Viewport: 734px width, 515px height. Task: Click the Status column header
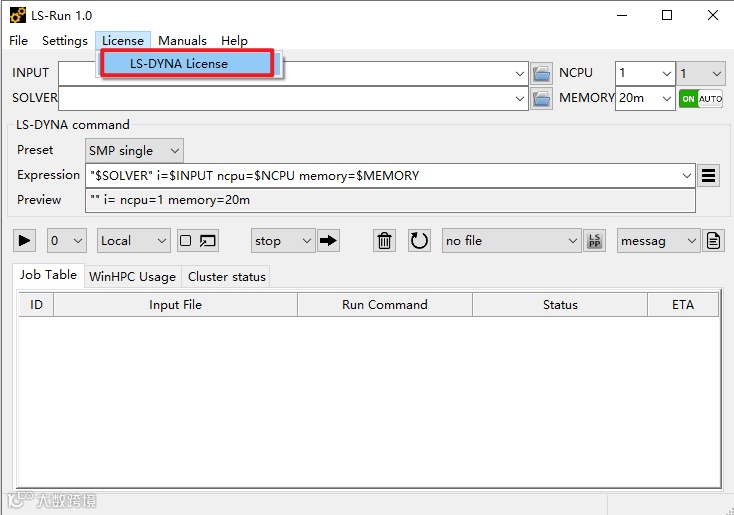560,305
